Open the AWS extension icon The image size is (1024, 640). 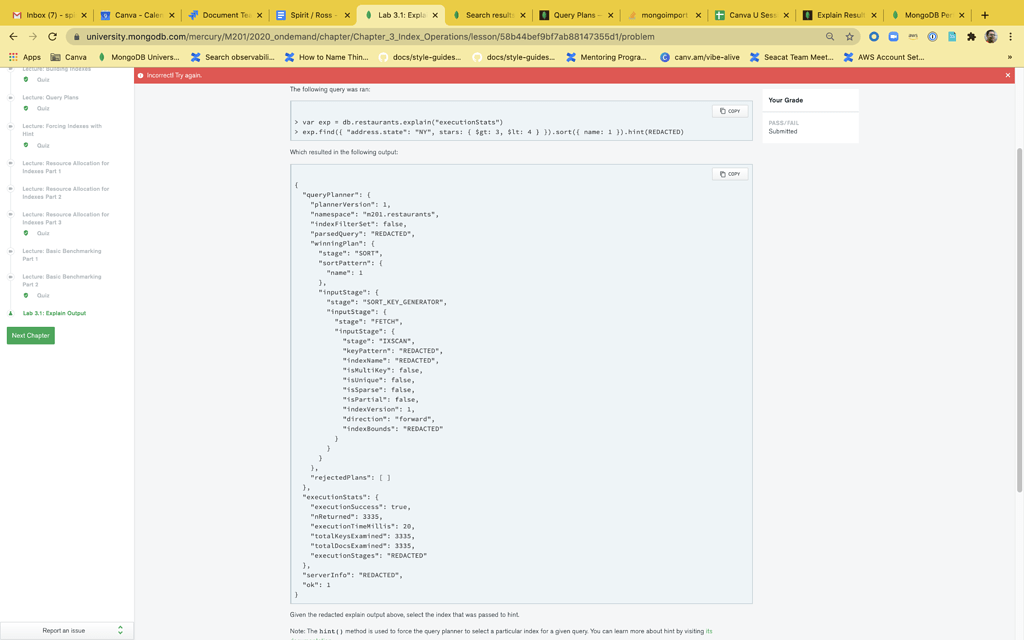click(913, 37)
